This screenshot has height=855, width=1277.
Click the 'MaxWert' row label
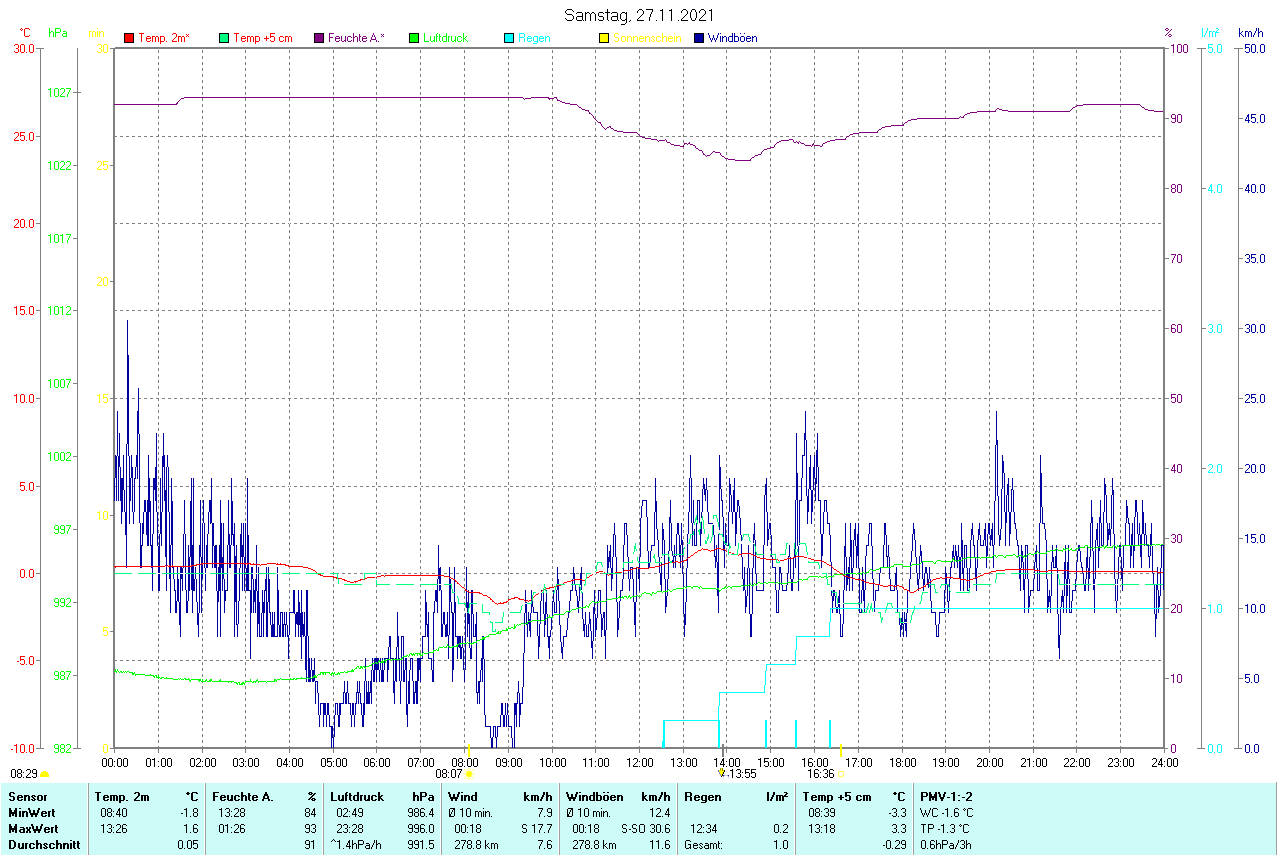pyautogui.click(x=32, y=829)
